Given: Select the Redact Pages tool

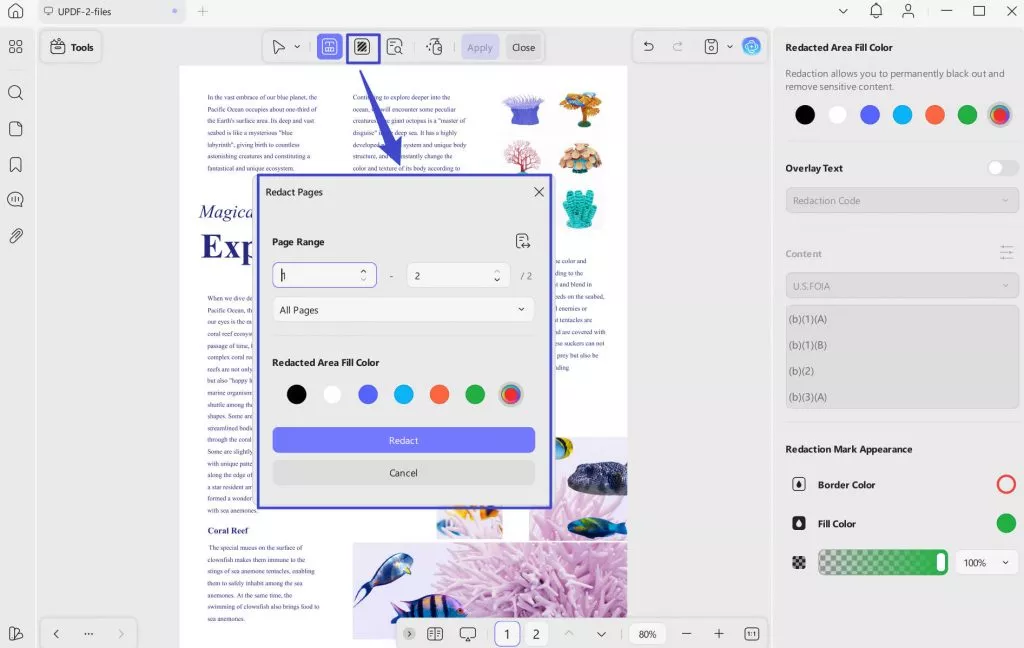Looking at the screenshot, I should coord(362,47).
